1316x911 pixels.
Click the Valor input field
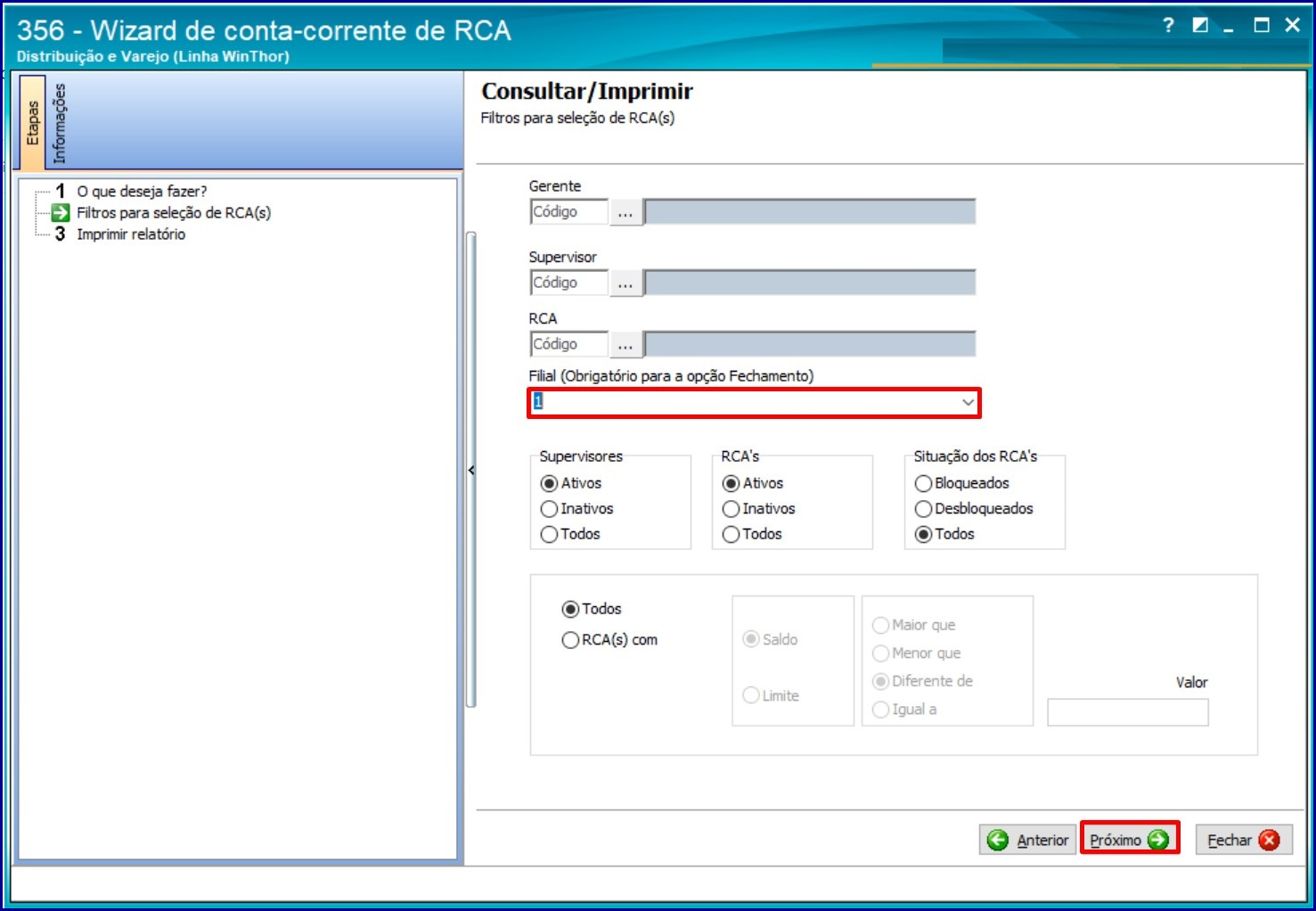point(1128,712)
